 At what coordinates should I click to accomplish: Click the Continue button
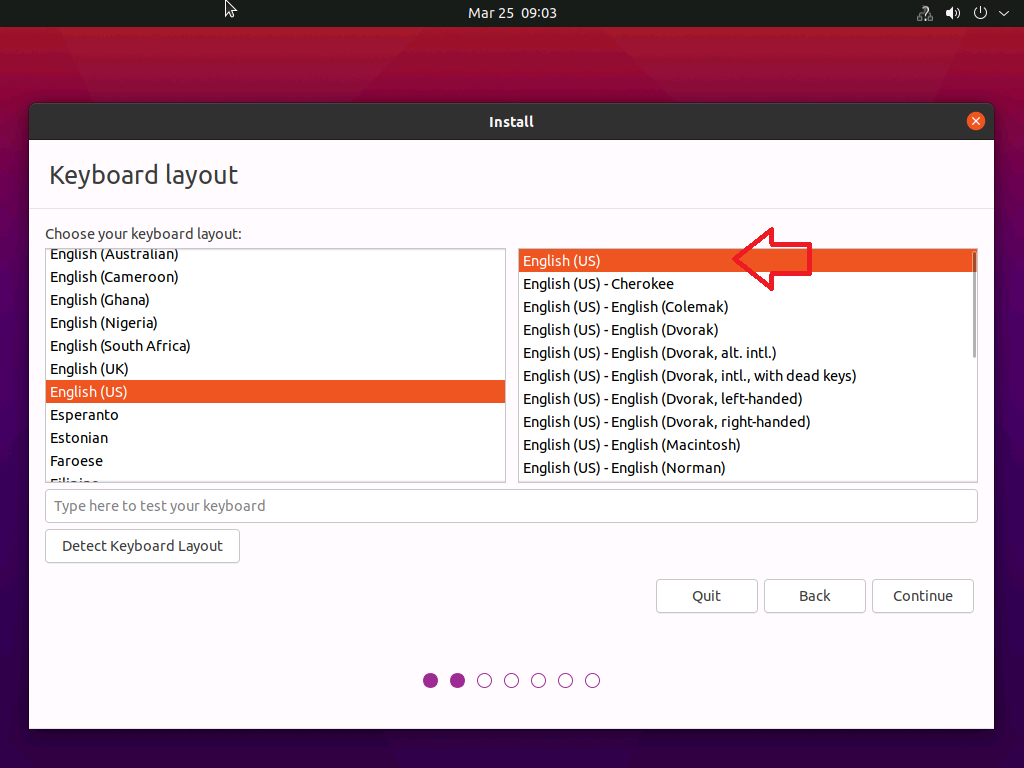(922, 596)
